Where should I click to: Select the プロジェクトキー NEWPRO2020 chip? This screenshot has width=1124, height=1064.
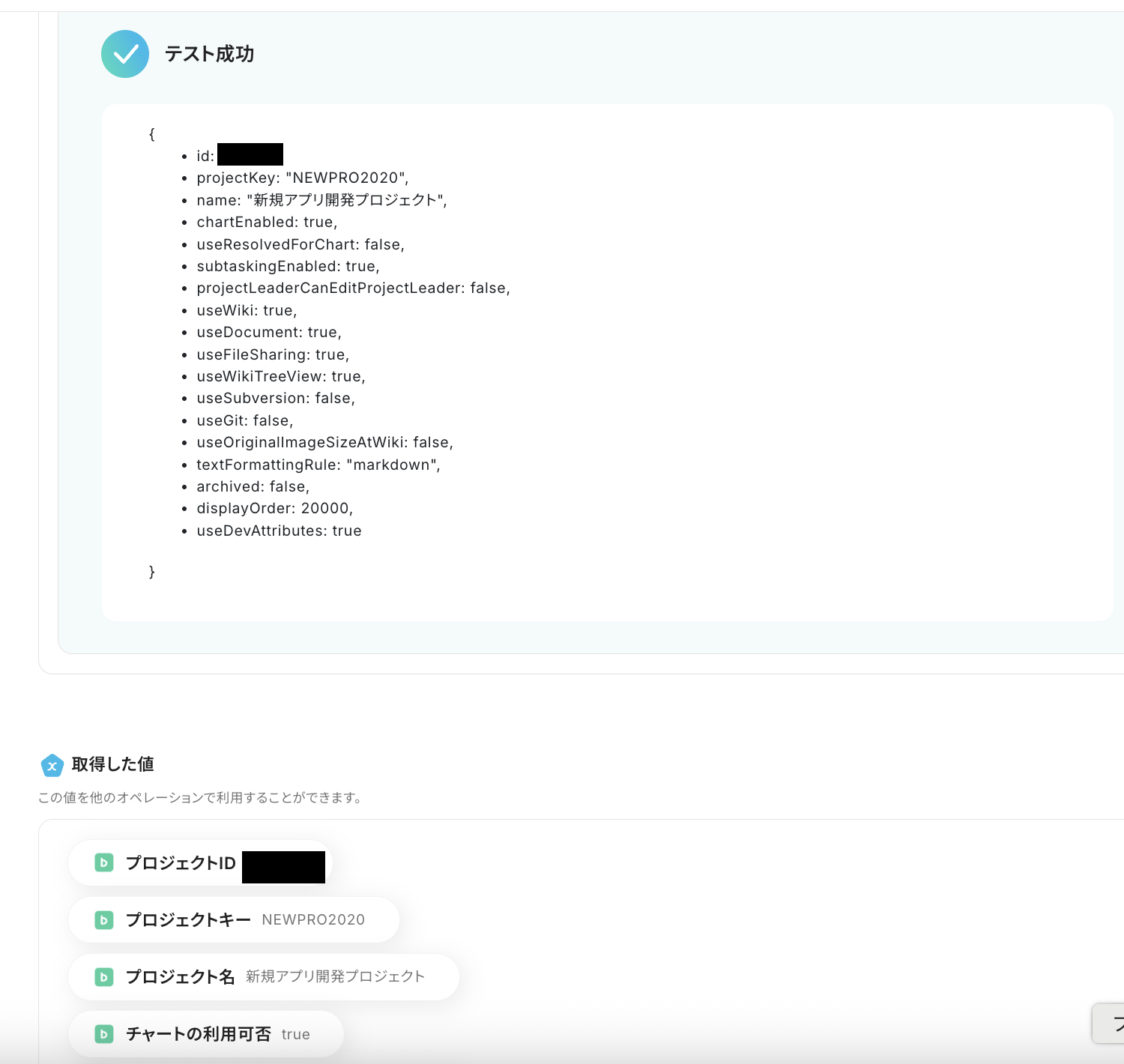click(234, 920)
